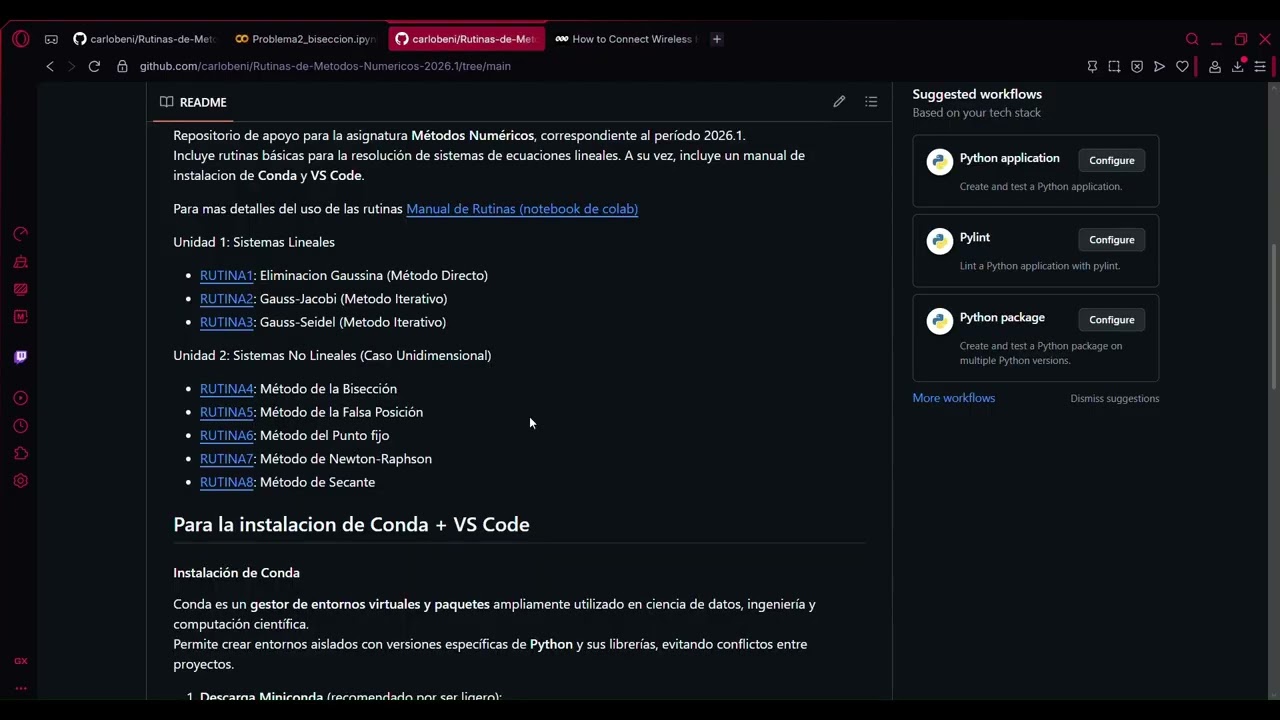Open extensions cube in sidebar
Image resolution: width=1280 pixels, height=720 pixels.
pos(21,453)
